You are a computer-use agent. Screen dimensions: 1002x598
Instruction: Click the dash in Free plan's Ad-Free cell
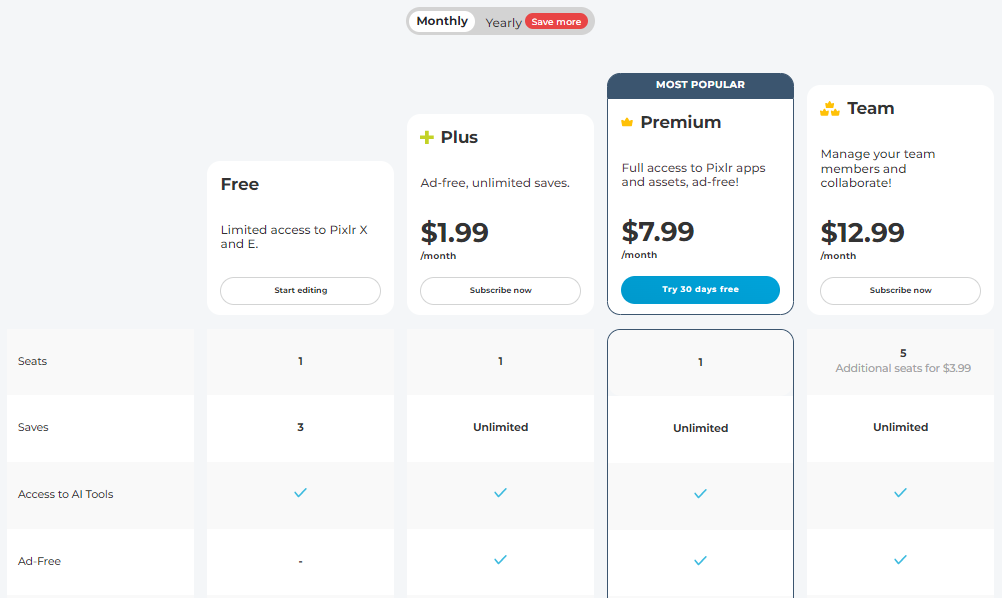click(300, 561)
